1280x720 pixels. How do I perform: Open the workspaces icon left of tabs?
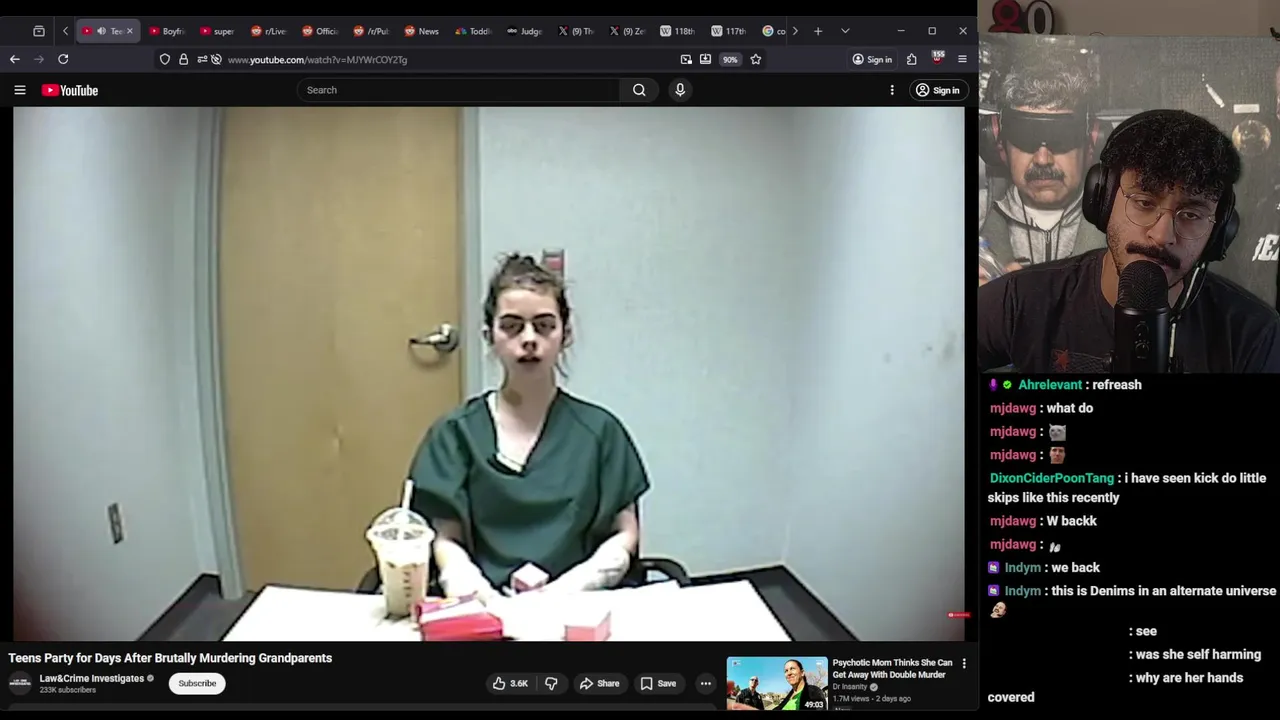pyautogui.click(x=39, y=31)
